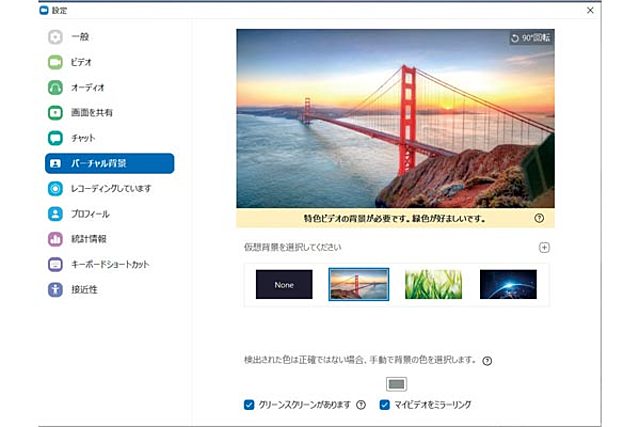Rotate the preview with 90°回転 button

[530, 39]
